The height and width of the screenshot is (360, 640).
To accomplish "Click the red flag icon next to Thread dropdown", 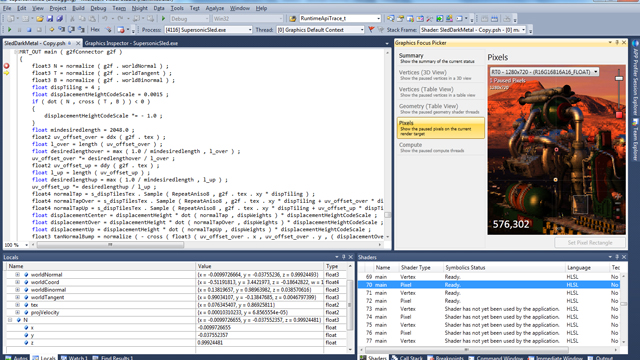I will (371, 30).
